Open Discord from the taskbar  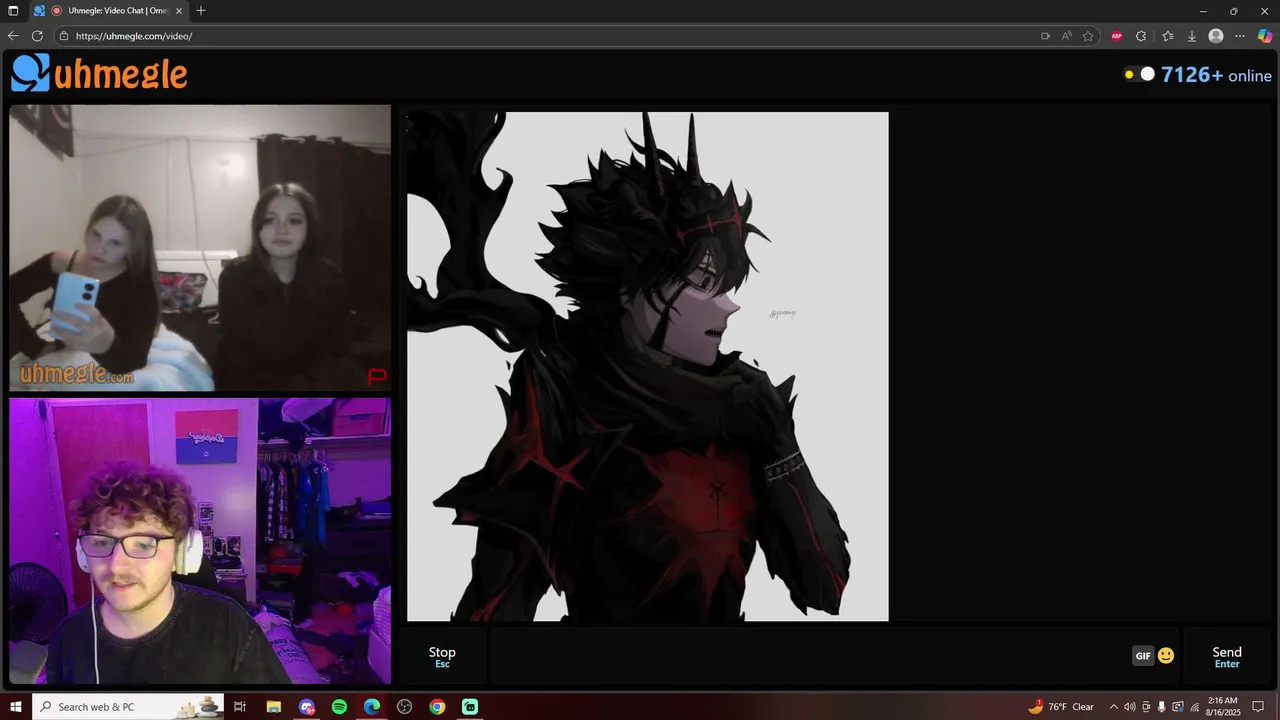point(307,707)
